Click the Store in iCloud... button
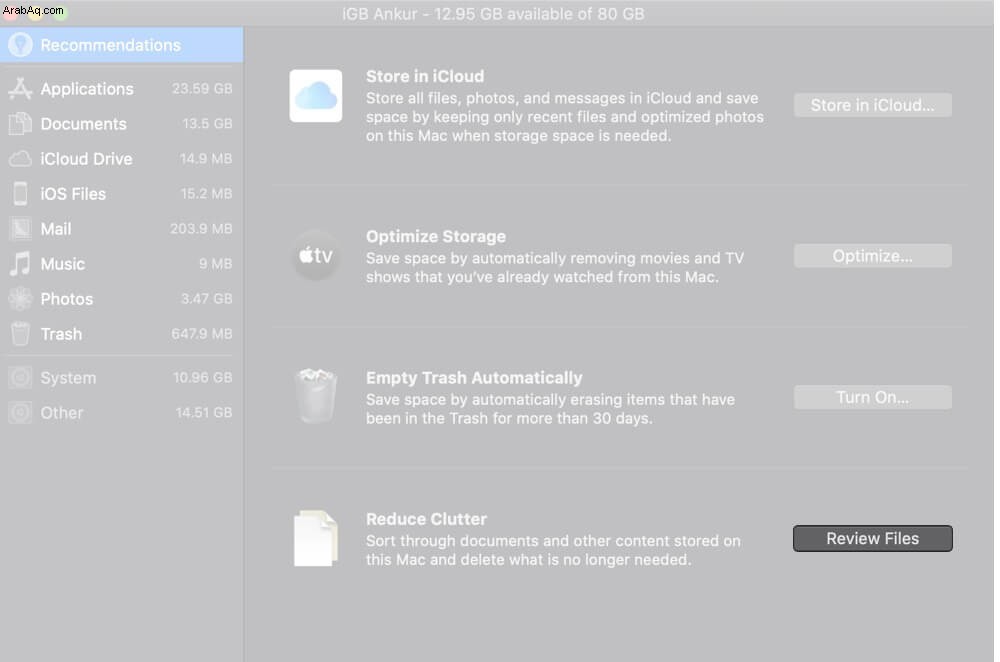1000x662 pixels. pyautogui.click(x=872, y=105)
